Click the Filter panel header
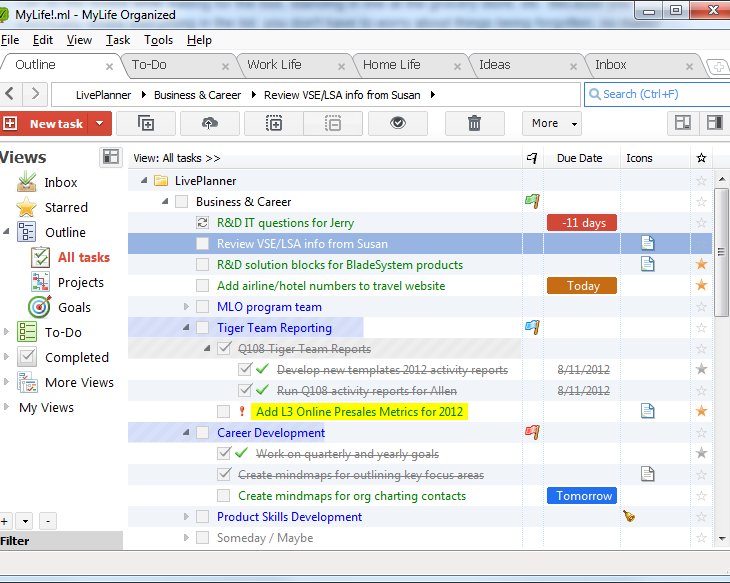Viewport: 730px width, 583px height. (61, 541)
